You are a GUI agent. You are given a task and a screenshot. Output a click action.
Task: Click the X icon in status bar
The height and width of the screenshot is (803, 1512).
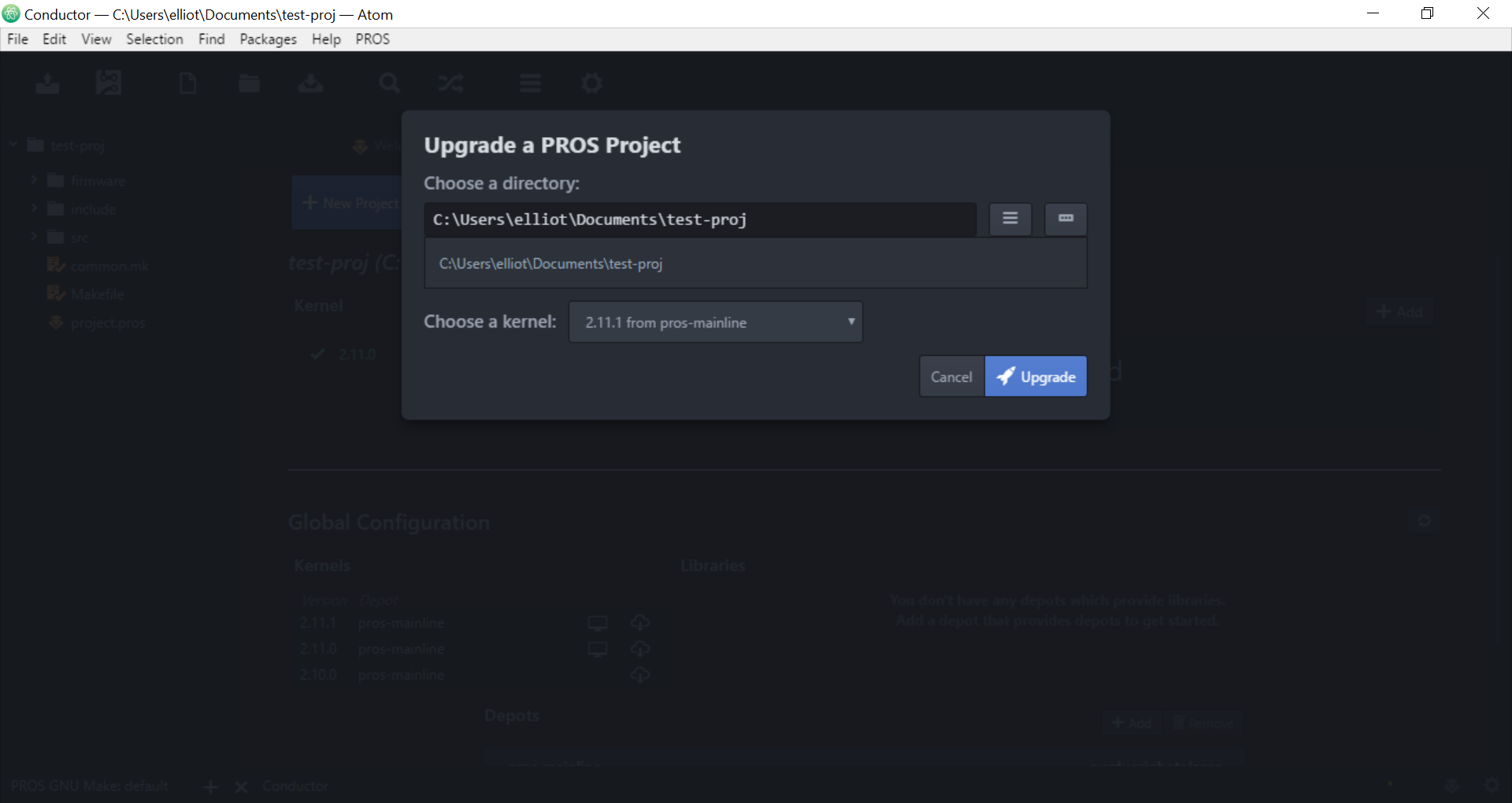tap(241, 786)
